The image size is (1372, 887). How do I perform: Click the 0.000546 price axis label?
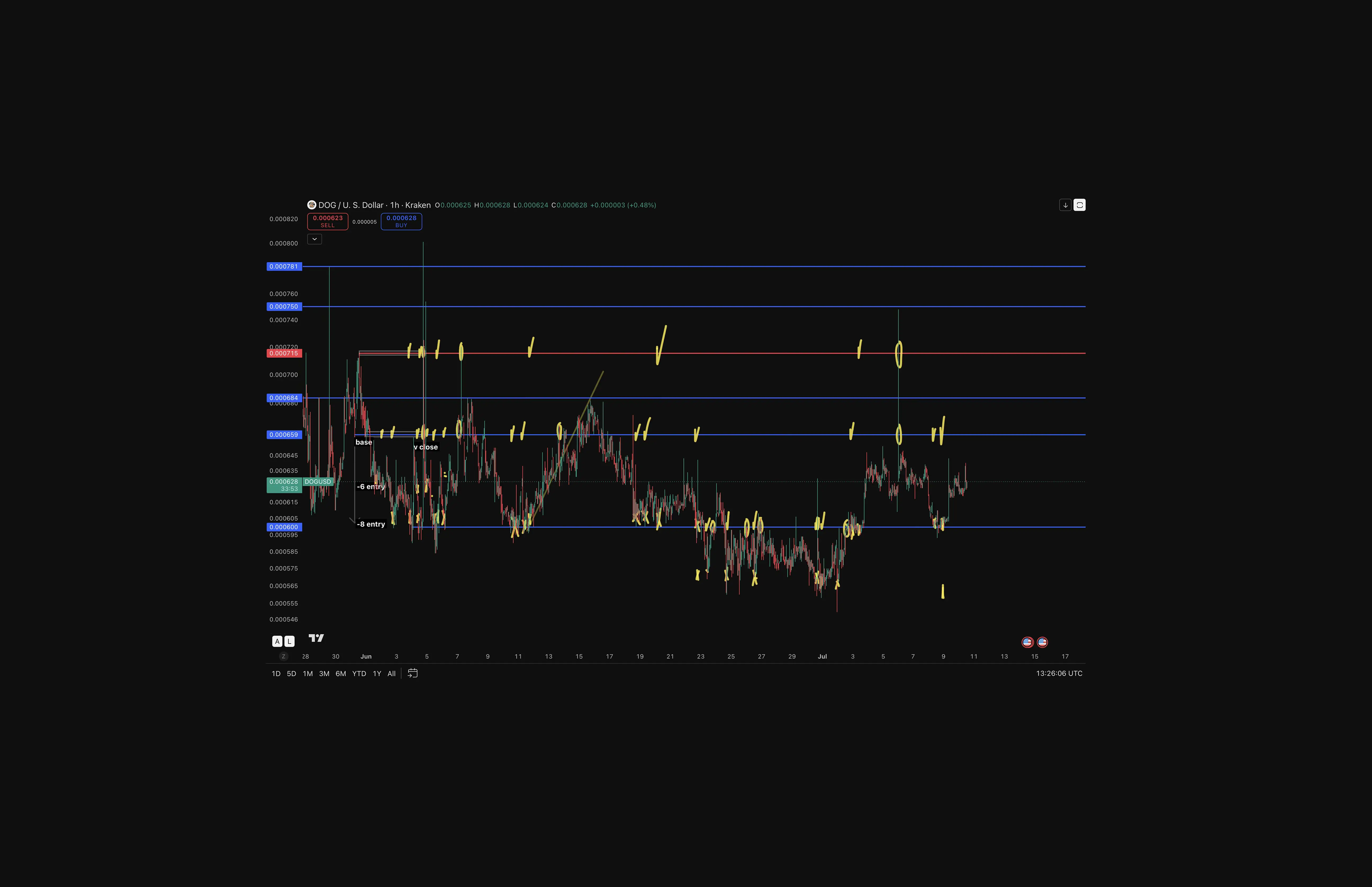tap(284, 620)
